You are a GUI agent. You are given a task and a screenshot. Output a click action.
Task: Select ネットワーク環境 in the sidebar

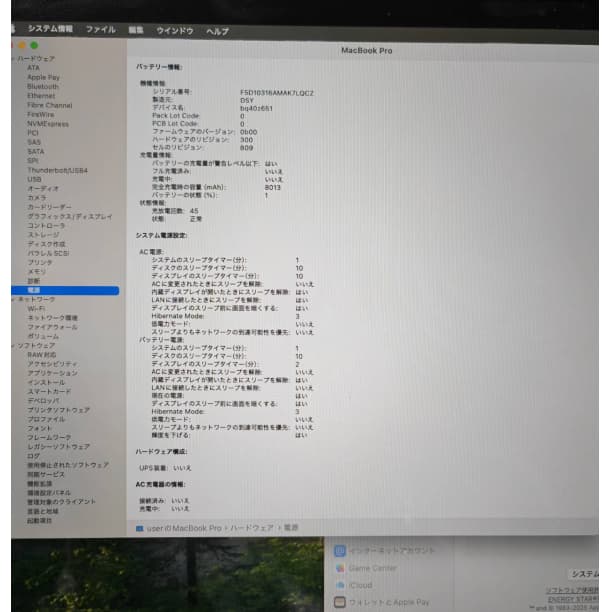(x=53, y=318)
